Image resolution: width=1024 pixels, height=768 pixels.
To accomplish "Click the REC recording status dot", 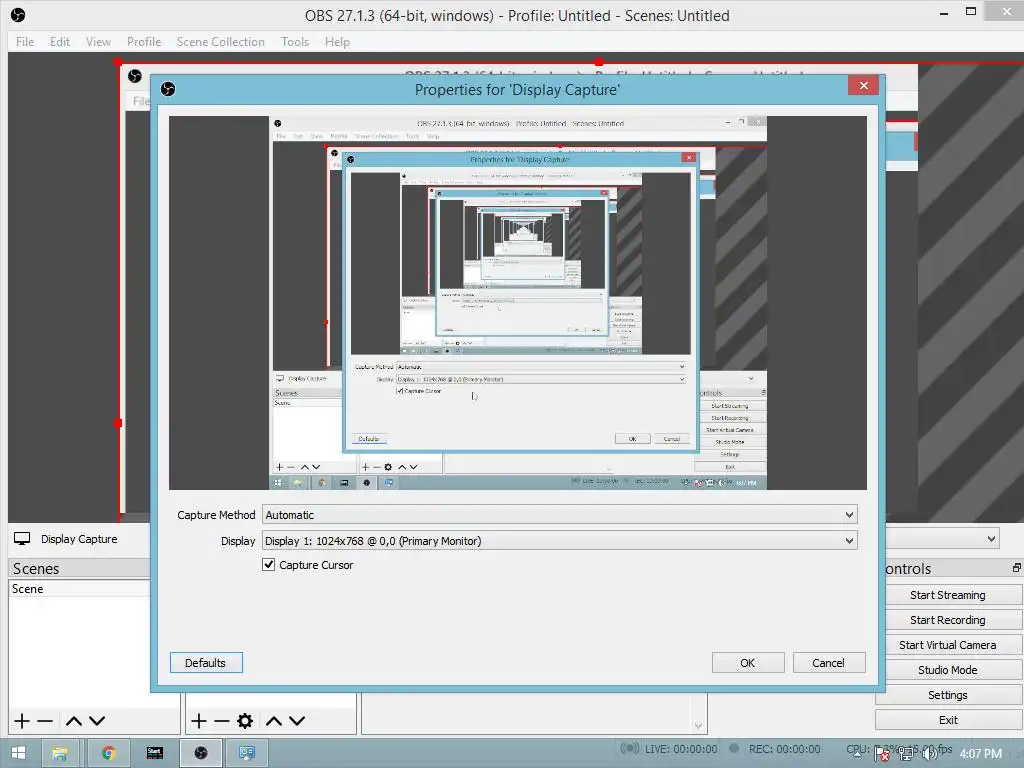I will [x=734, y=748].
